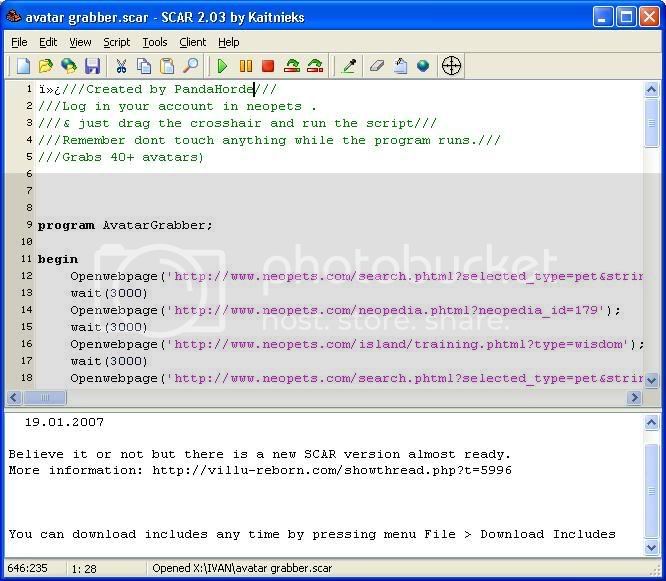
Task: Click the code editor vertical scrollbar down arrow
Action: 652,380
